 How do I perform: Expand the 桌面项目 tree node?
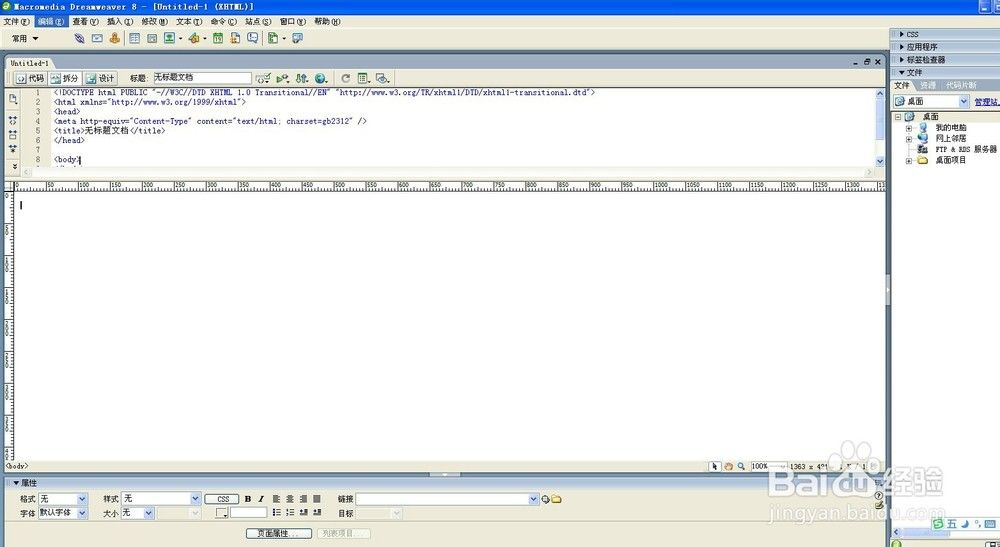(909, 161)
